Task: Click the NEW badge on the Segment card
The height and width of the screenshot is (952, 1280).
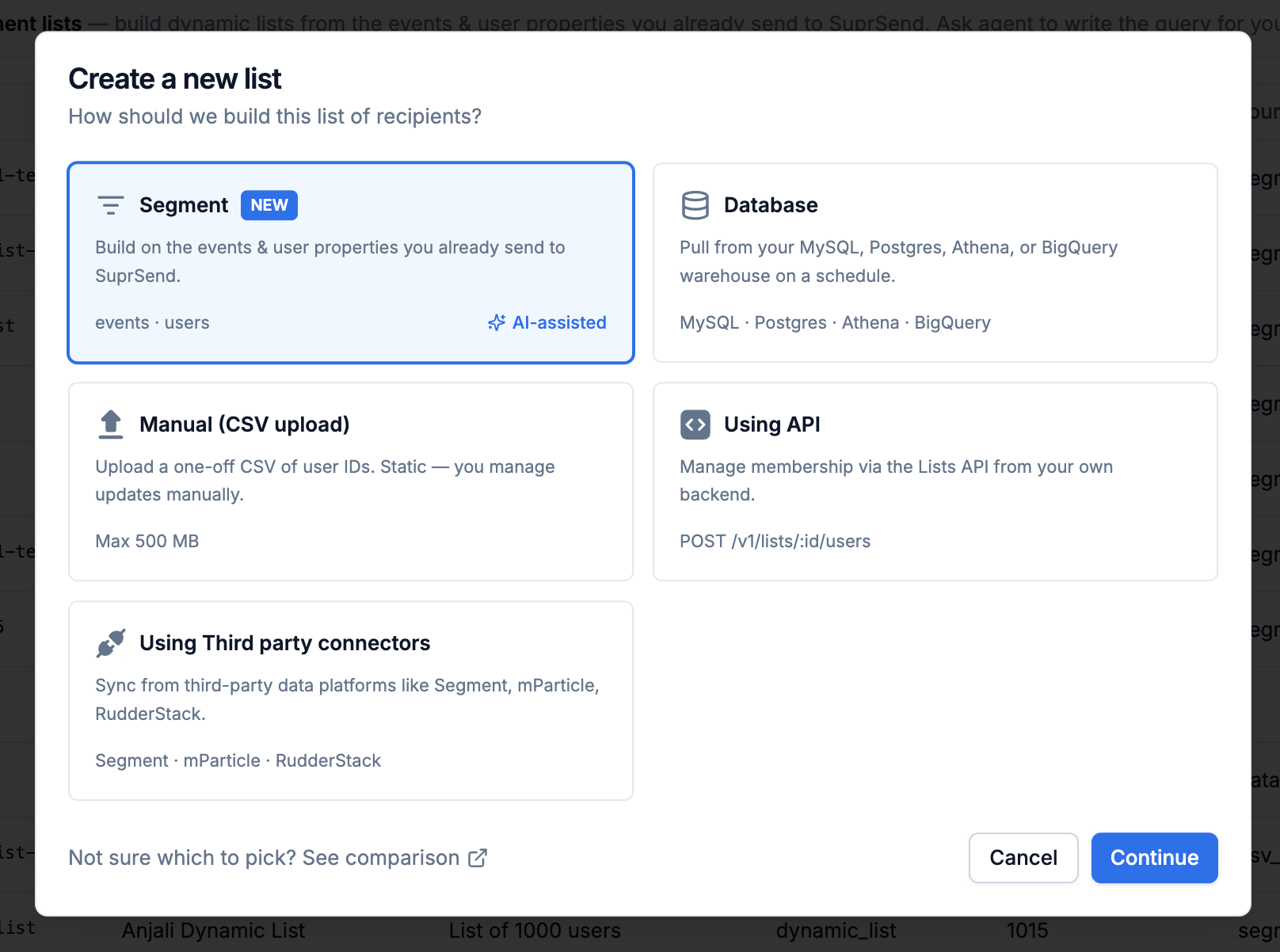Action: 269,205
